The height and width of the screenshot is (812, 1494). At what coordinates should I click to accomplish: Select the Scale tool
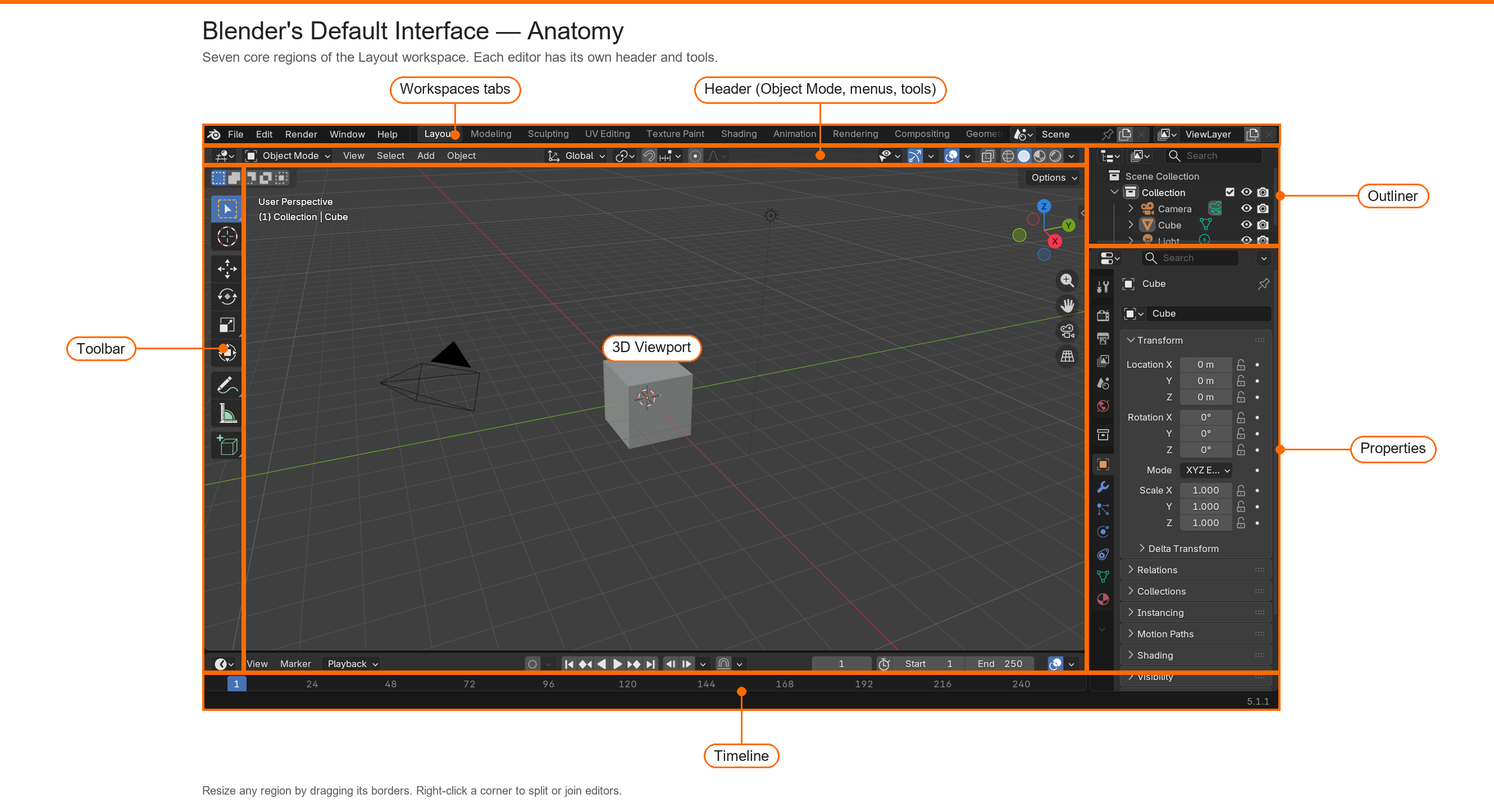point(227,325)
